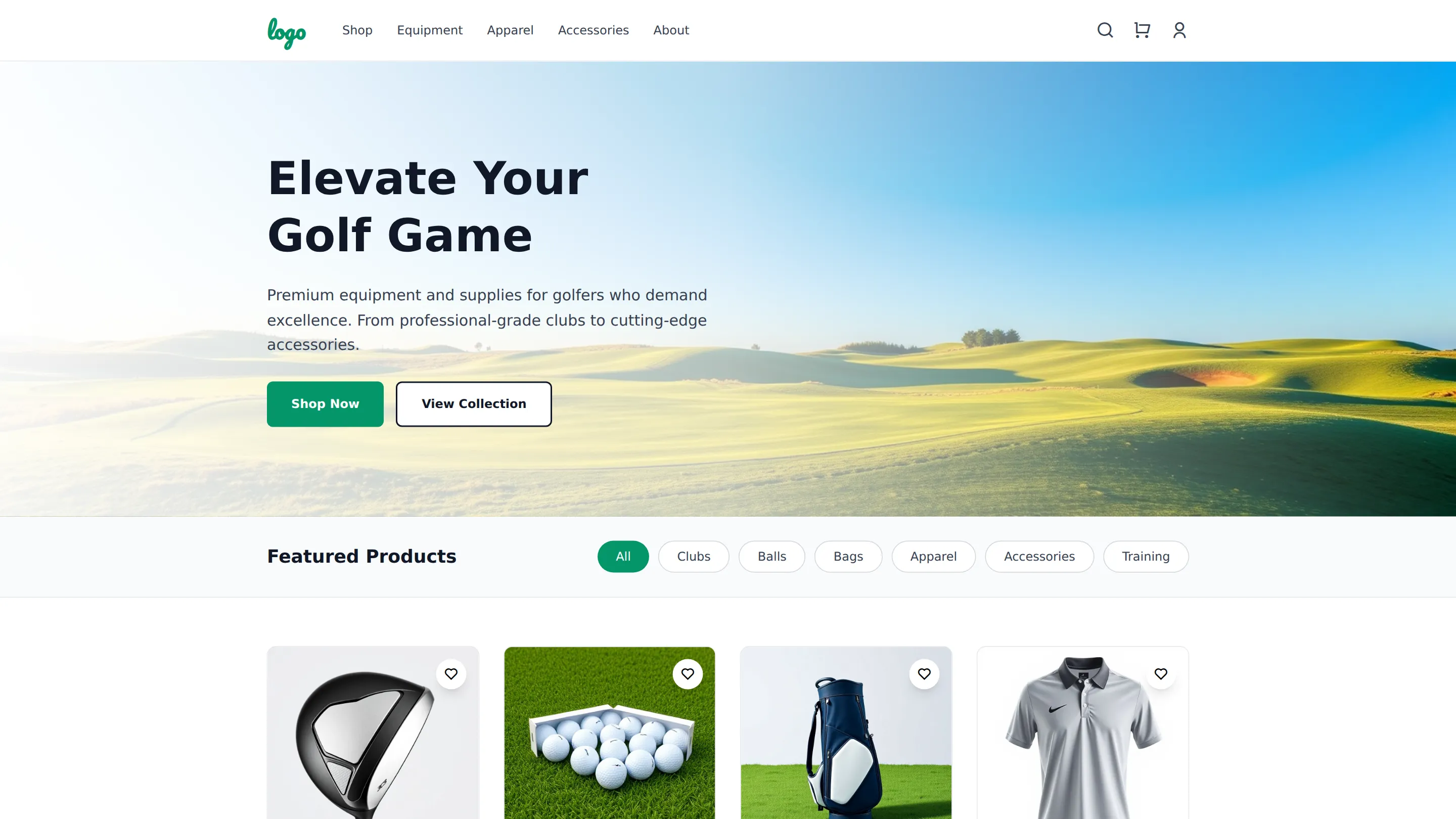The width and height of the screenshot is (1456, 819).
Task: Favorite the polo shirt with heart icon
Action: point(1161,674)
